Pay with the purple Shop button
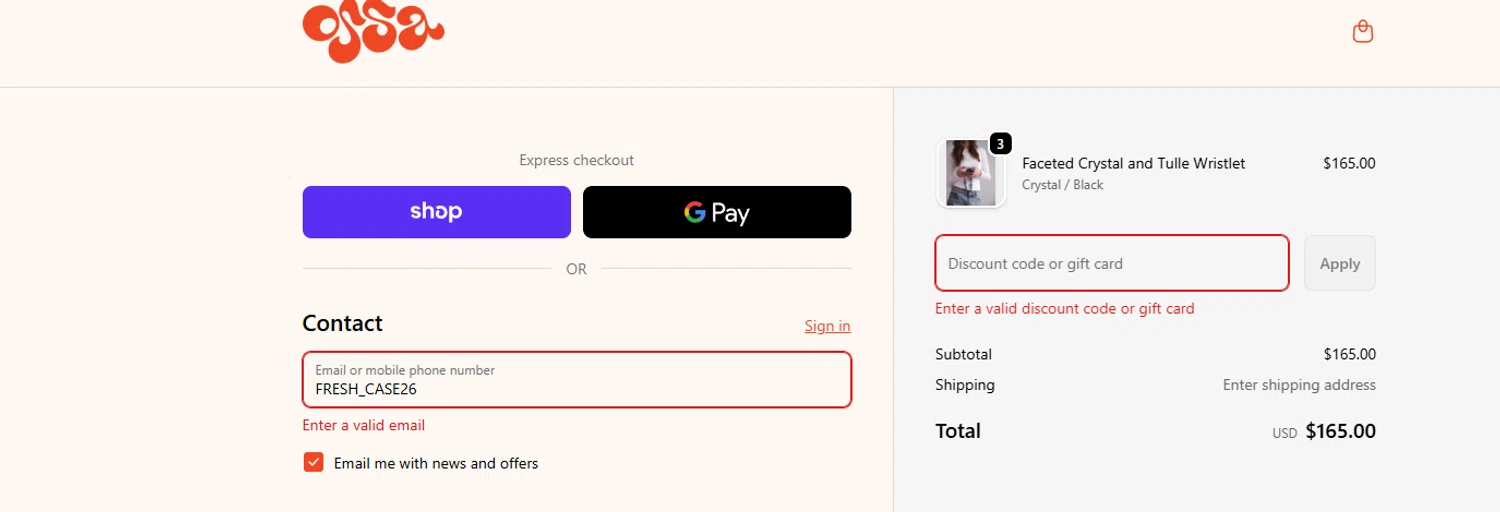This screenshot has width=1500, height=512. point(436,212)
